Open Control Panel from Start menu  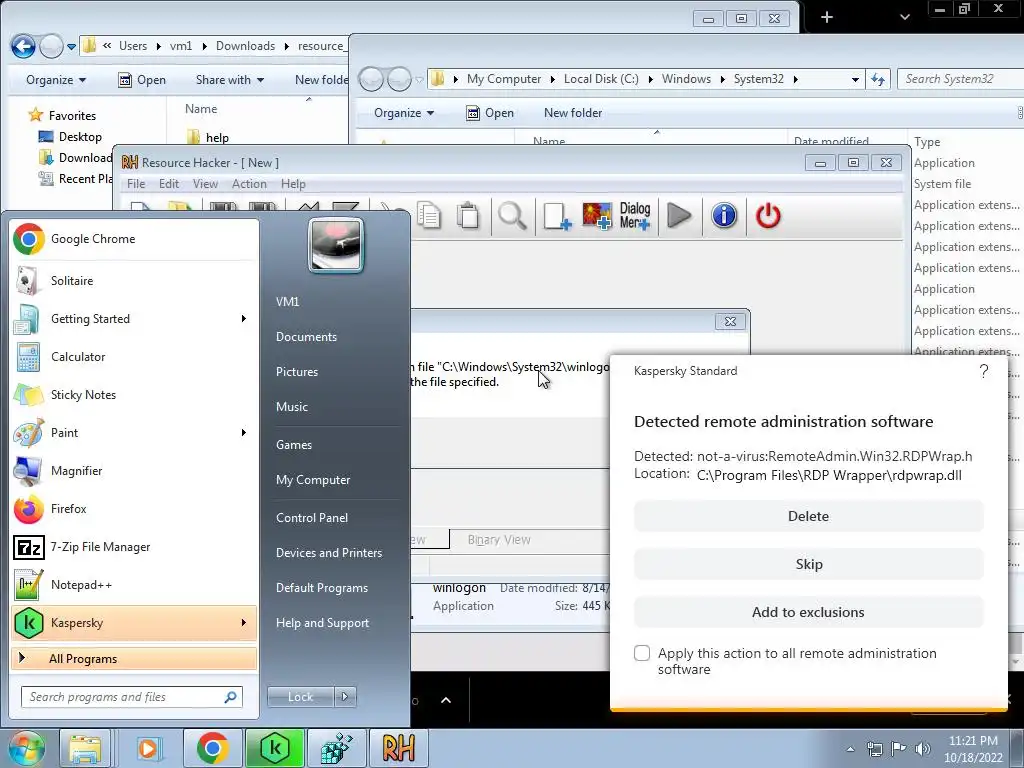pos(312,518)
